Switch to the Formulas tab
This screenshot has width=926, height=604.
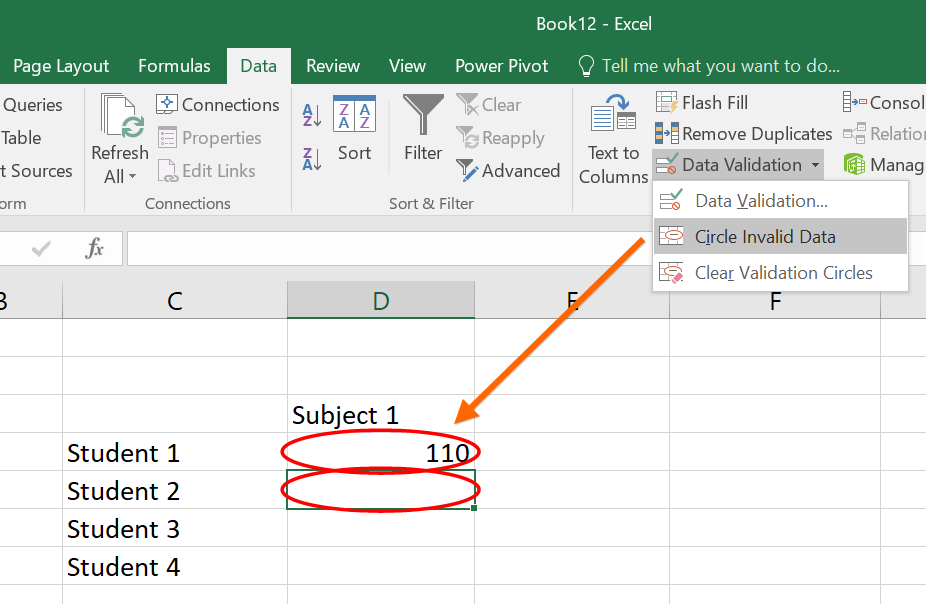pyautogui.click(x=174, y=66)
